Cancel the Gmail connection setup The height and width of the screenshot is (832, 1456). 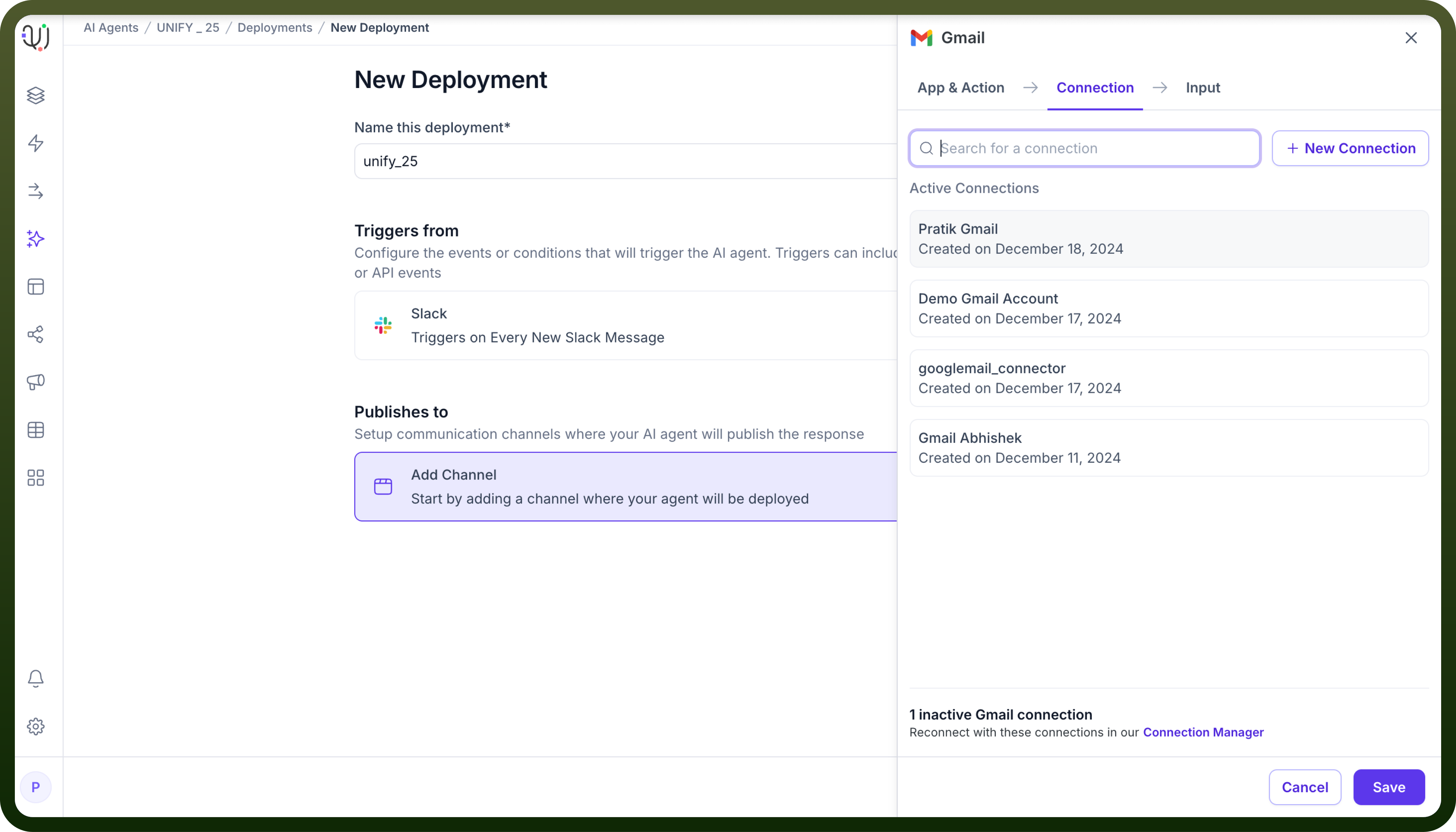point(1304,787)
